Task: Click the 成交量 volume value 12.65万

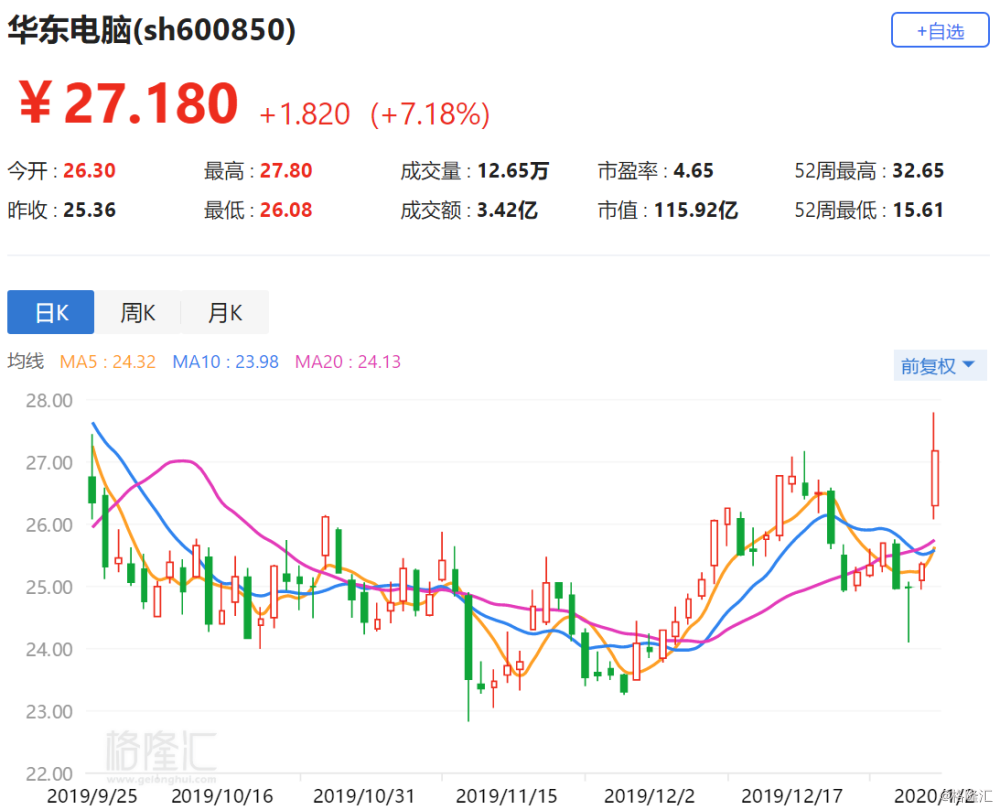Action: pyautogui.click(x=513, y=171)
